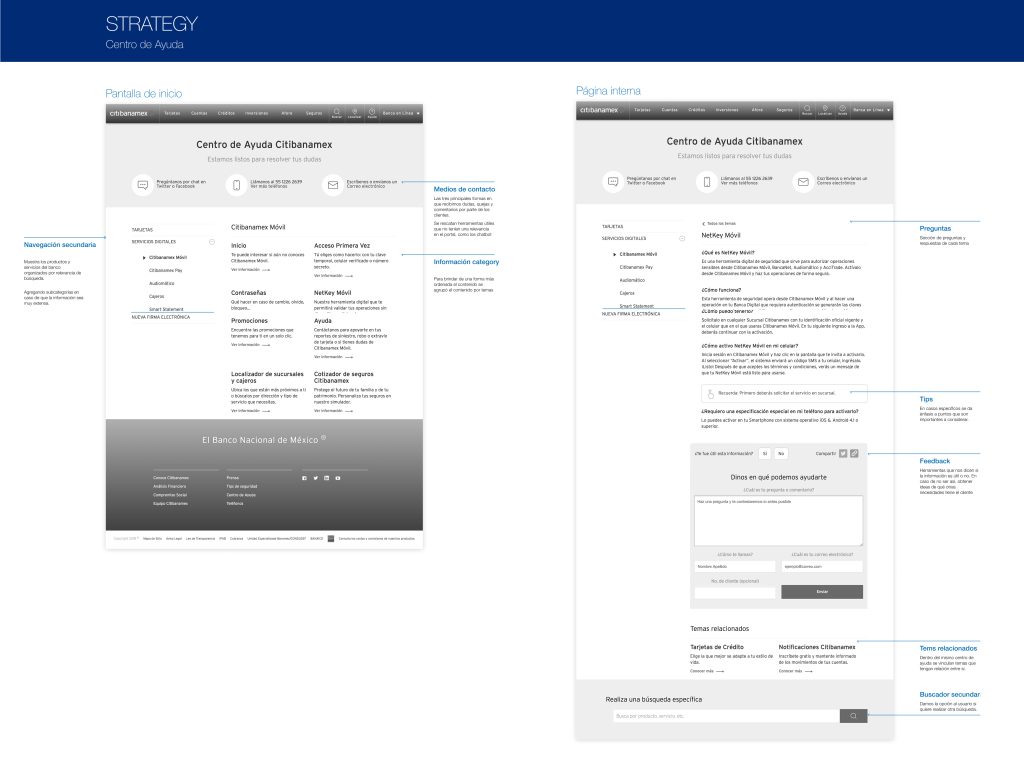Click the Twitter icon in the footer

click(x=315, y=478)
